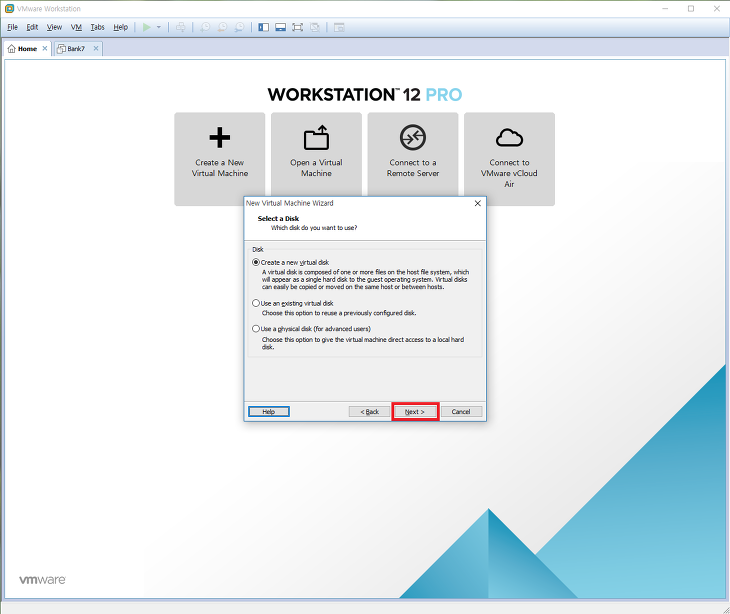The width and height of the screenshot is (730, 614).
Task: Click the 'Select a Disk' heading text
Action: (278, 218)
